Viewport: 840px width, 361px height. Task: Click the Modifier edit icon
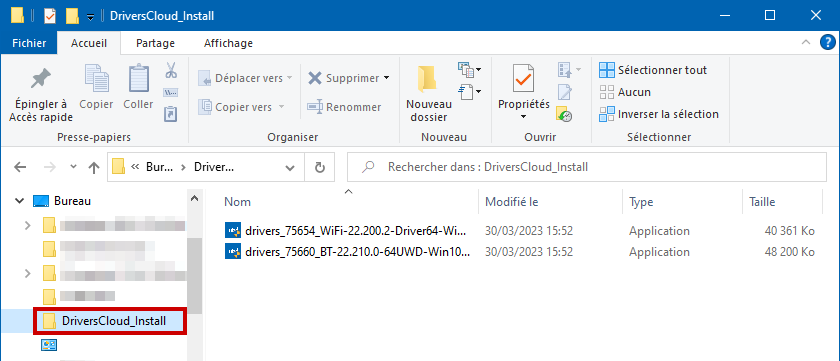tap(565, 92)
